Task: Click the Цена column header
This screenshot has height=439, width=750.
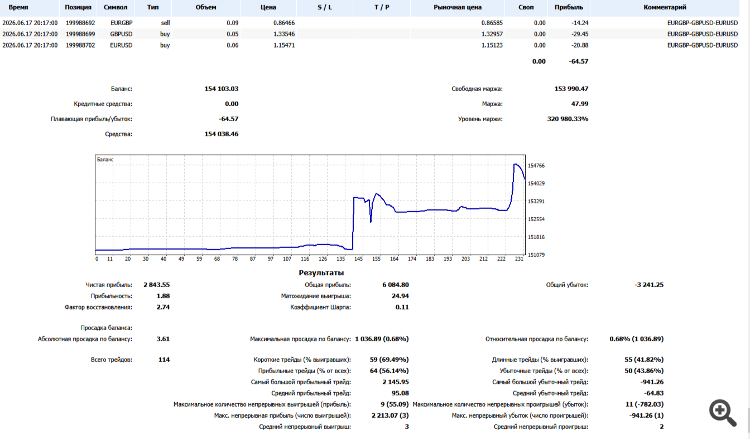Action: point(268,8)
